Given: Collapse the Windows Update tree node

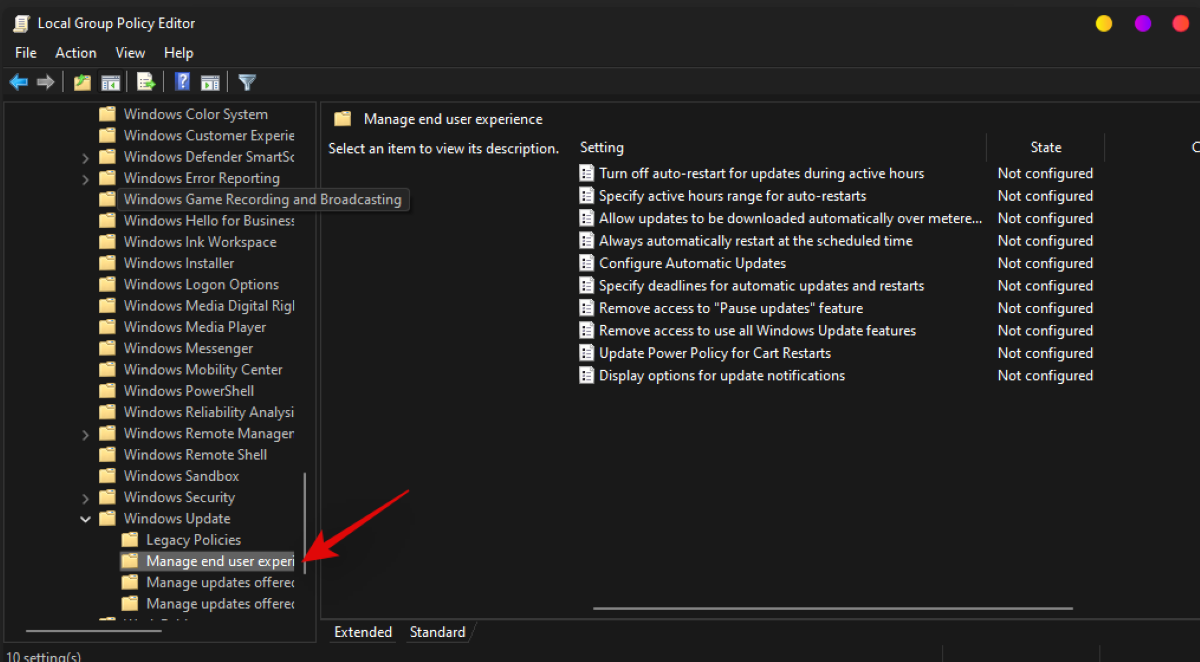Looking at the screenshot, I should tap(85, 519).
